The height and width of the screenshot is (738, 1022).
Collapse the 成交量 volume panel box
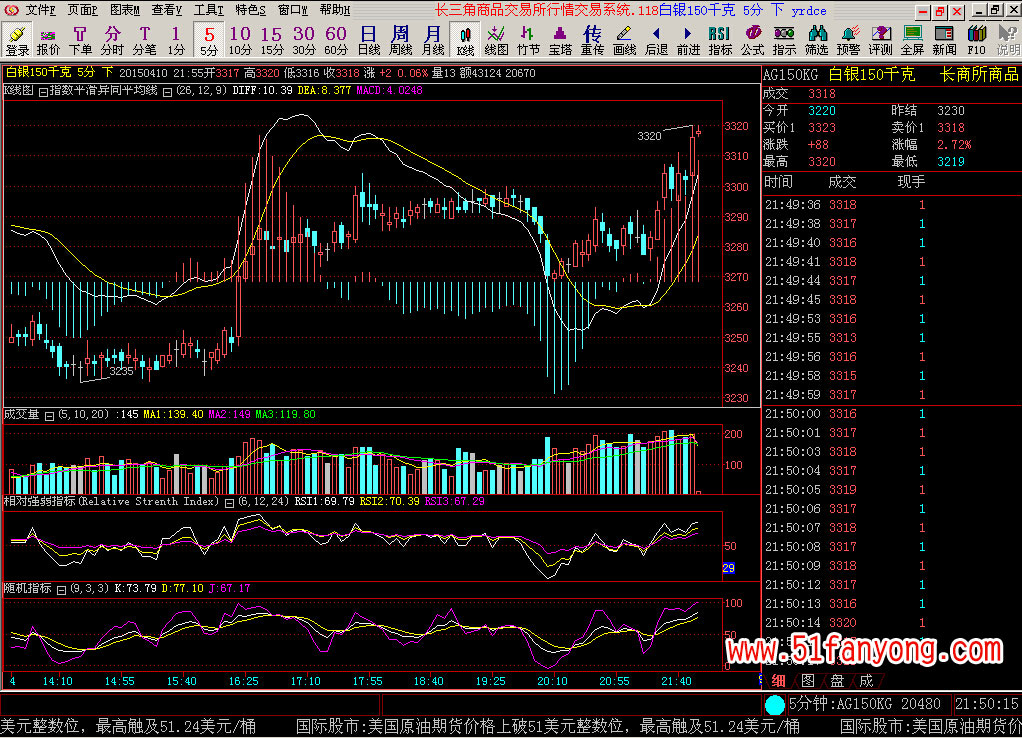tap(50, 414)
